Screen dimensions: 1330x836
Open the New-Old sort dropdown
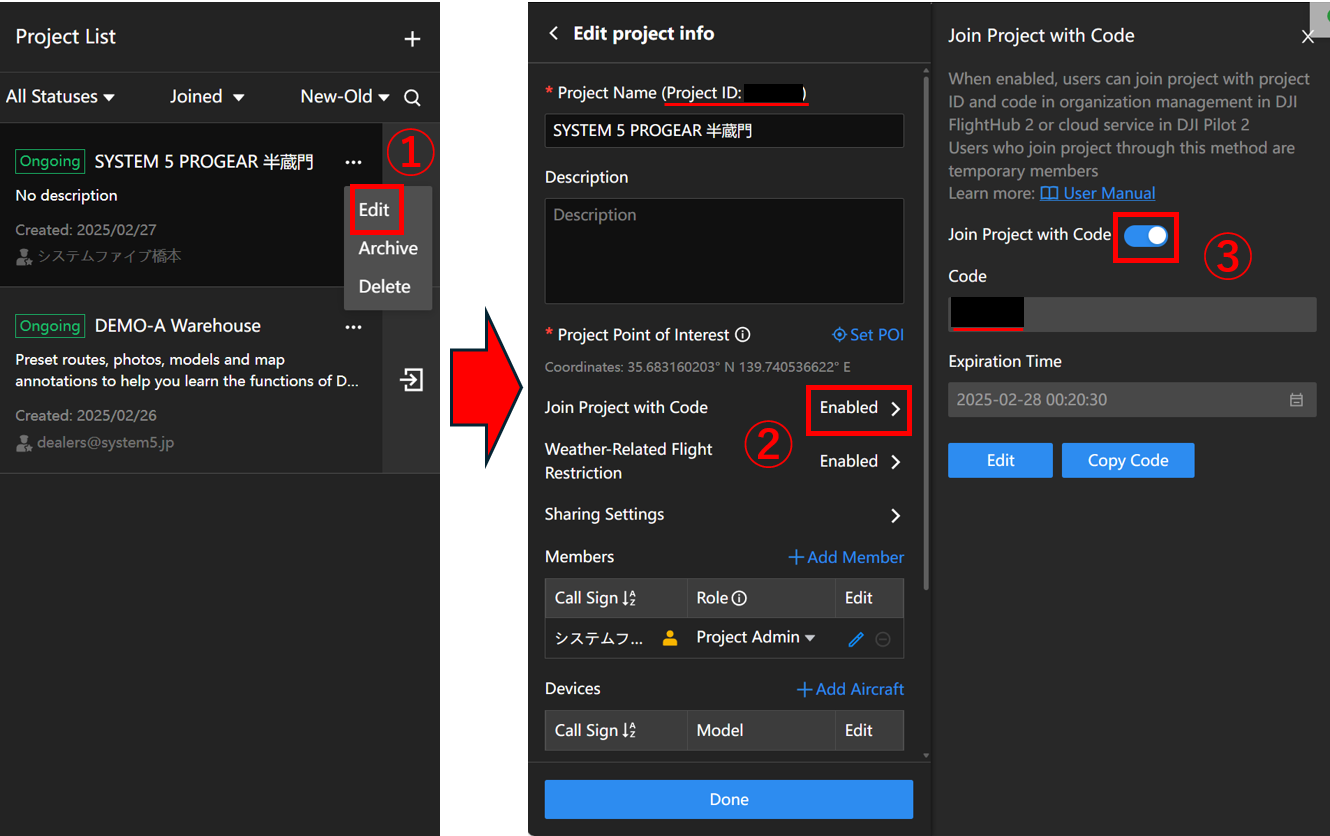click(x=345, y=97)
